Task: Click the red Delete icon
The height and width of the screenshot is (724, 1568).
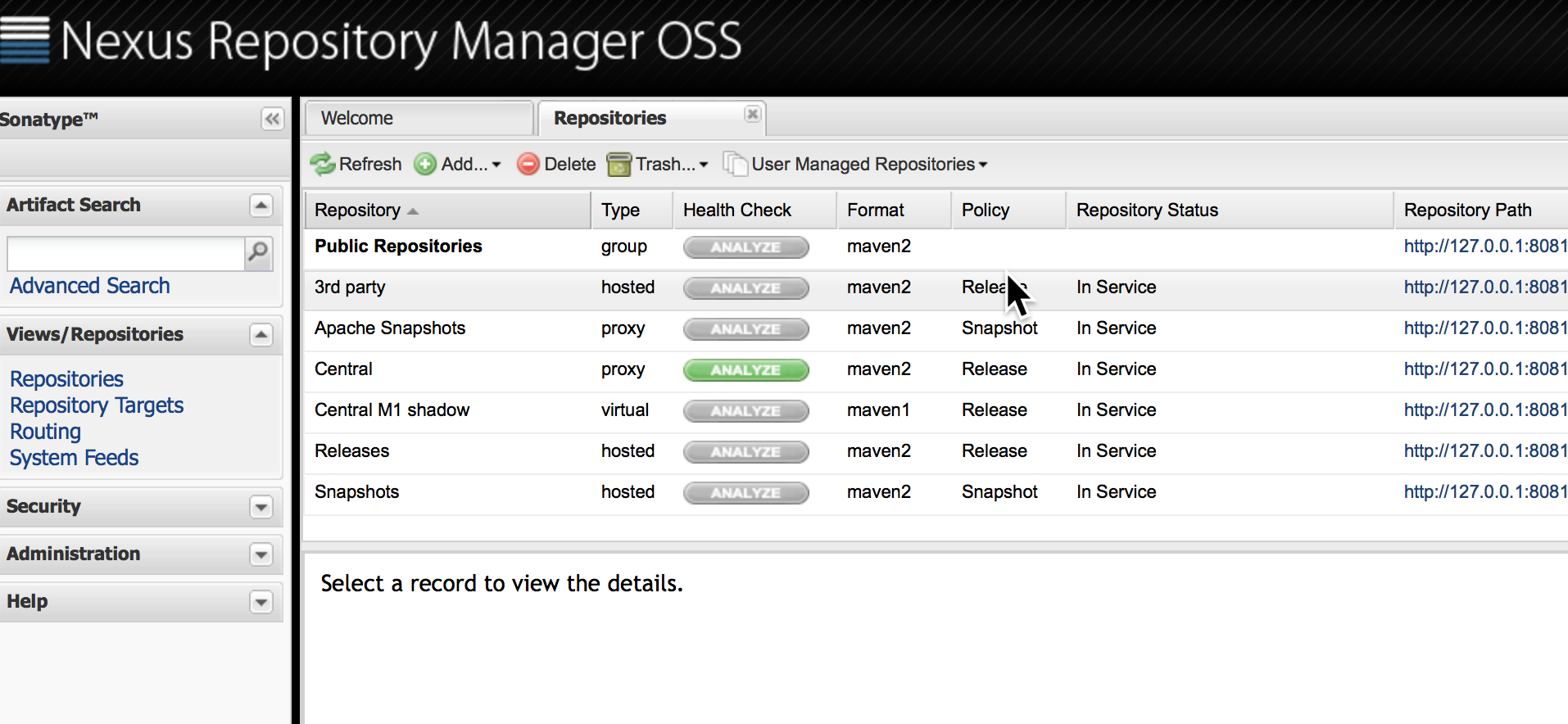Action: (x=528, y=165)
